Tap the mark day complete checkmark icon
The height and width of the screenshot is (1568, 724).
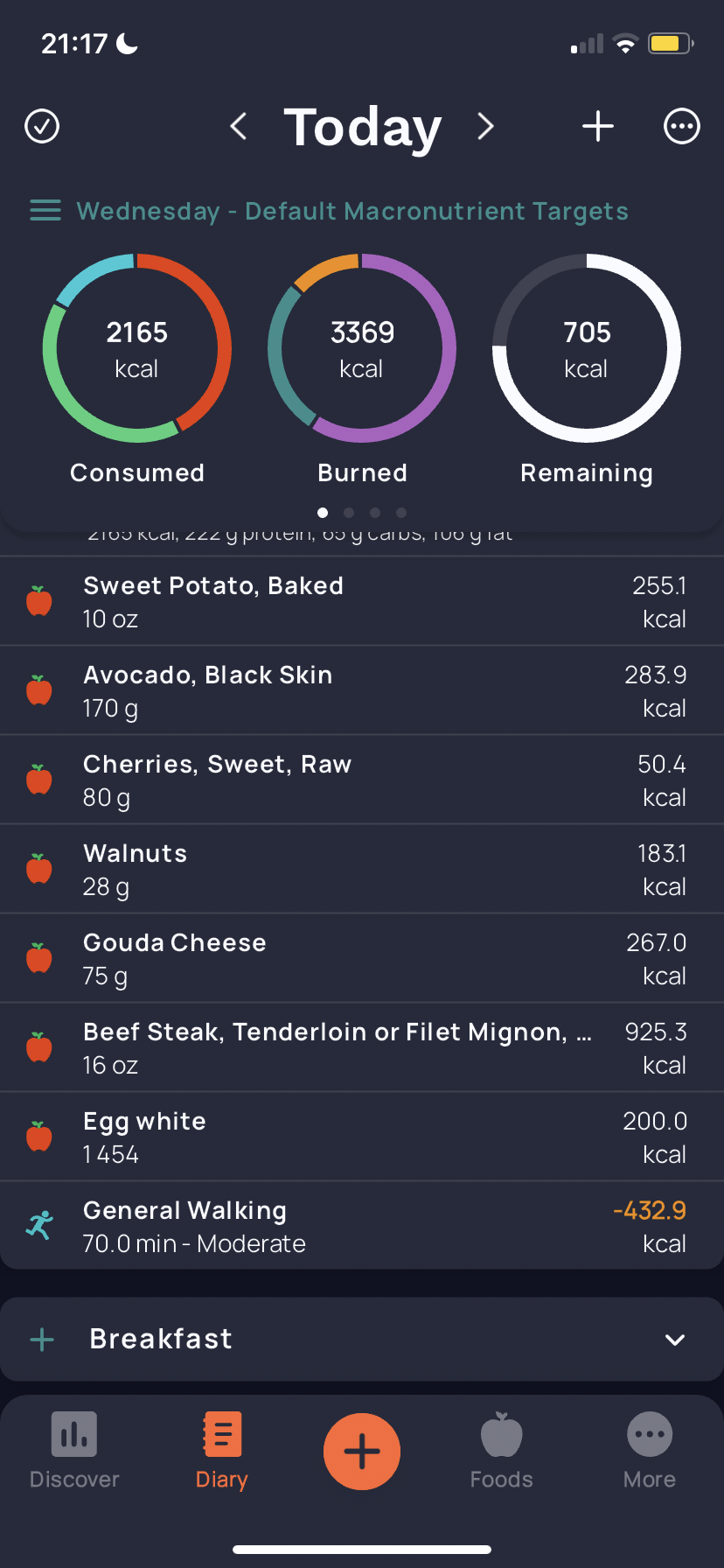42,126
